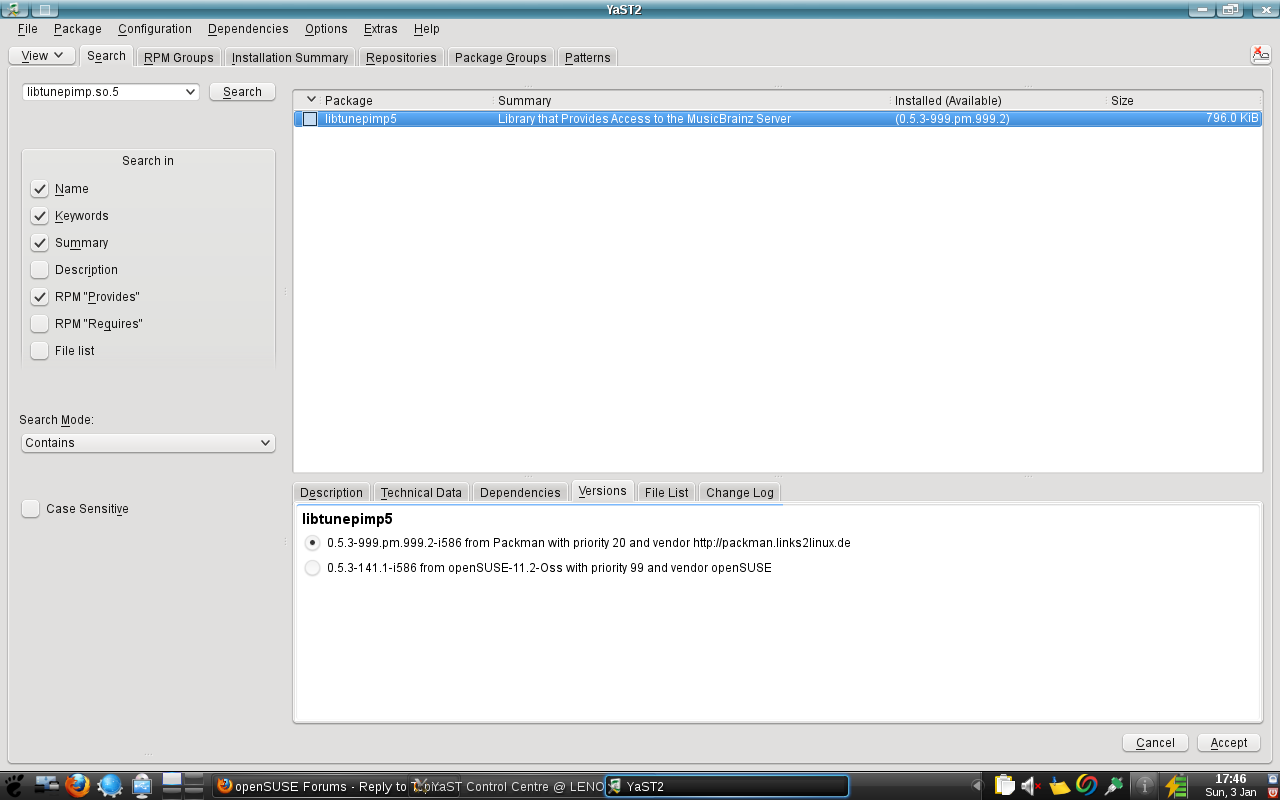Enable the File list search checkbox
1280x800 pixels.
click(x=40, y=351)
